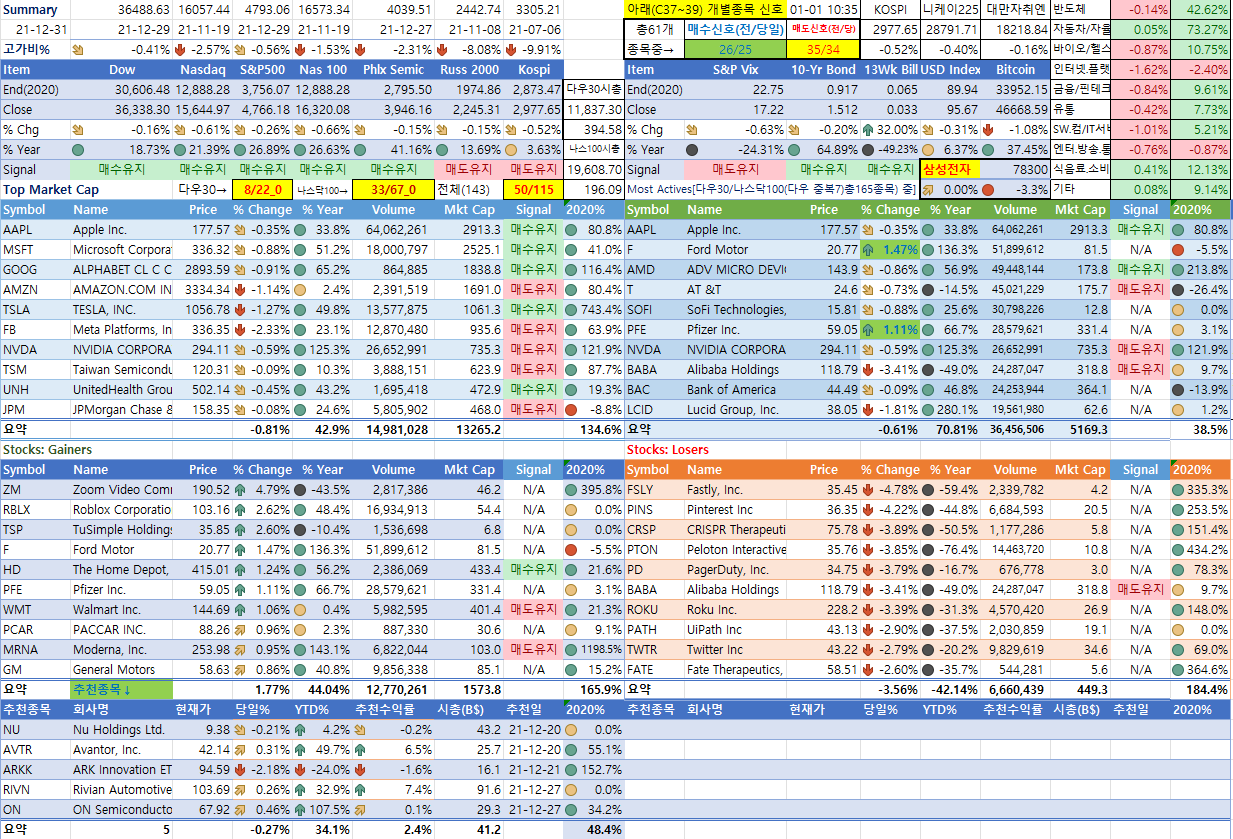Select the 'SOFI' symbol cell
Screen dimensions: 1233x839
click(x=655, y=309)
